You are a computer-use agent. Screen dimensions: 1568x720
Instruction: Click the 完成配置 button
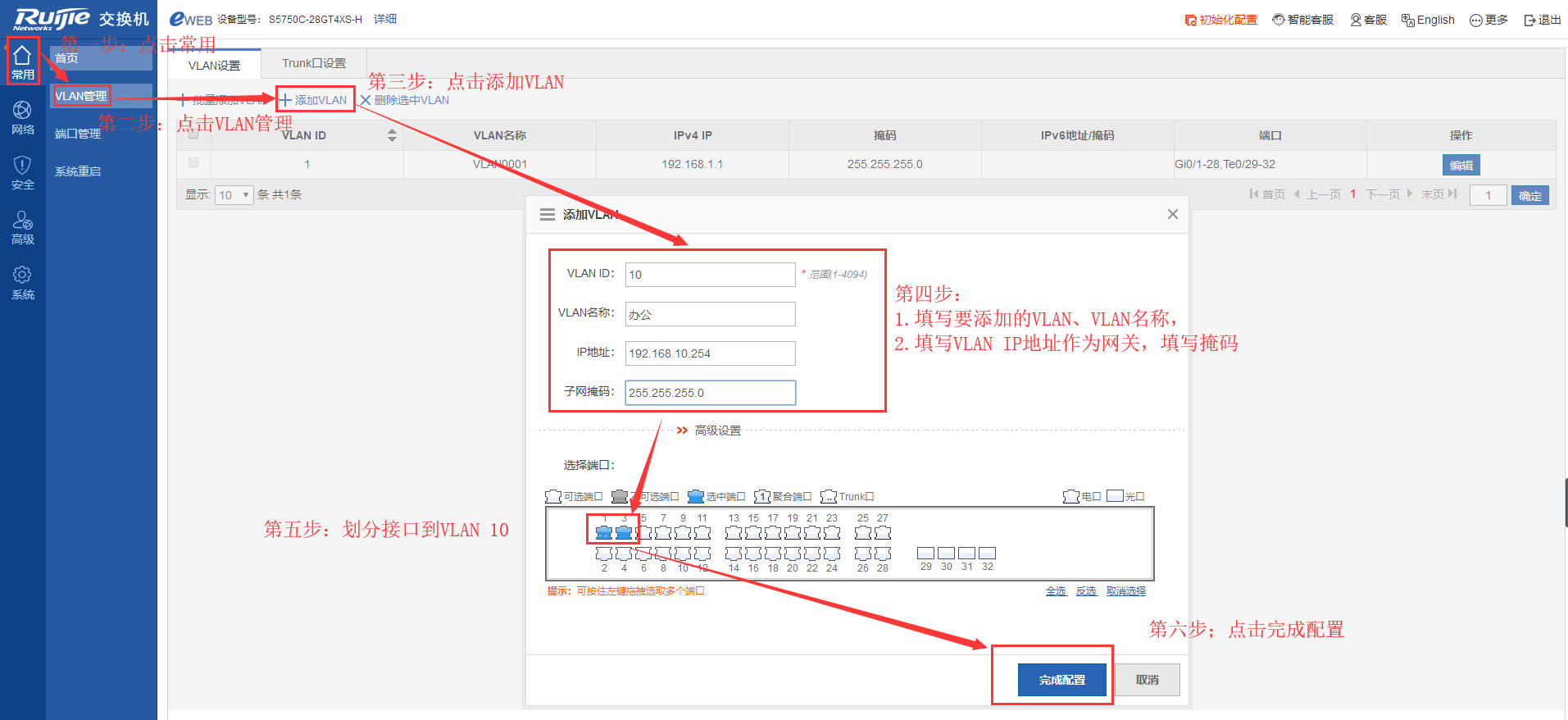click(1061, 680)
